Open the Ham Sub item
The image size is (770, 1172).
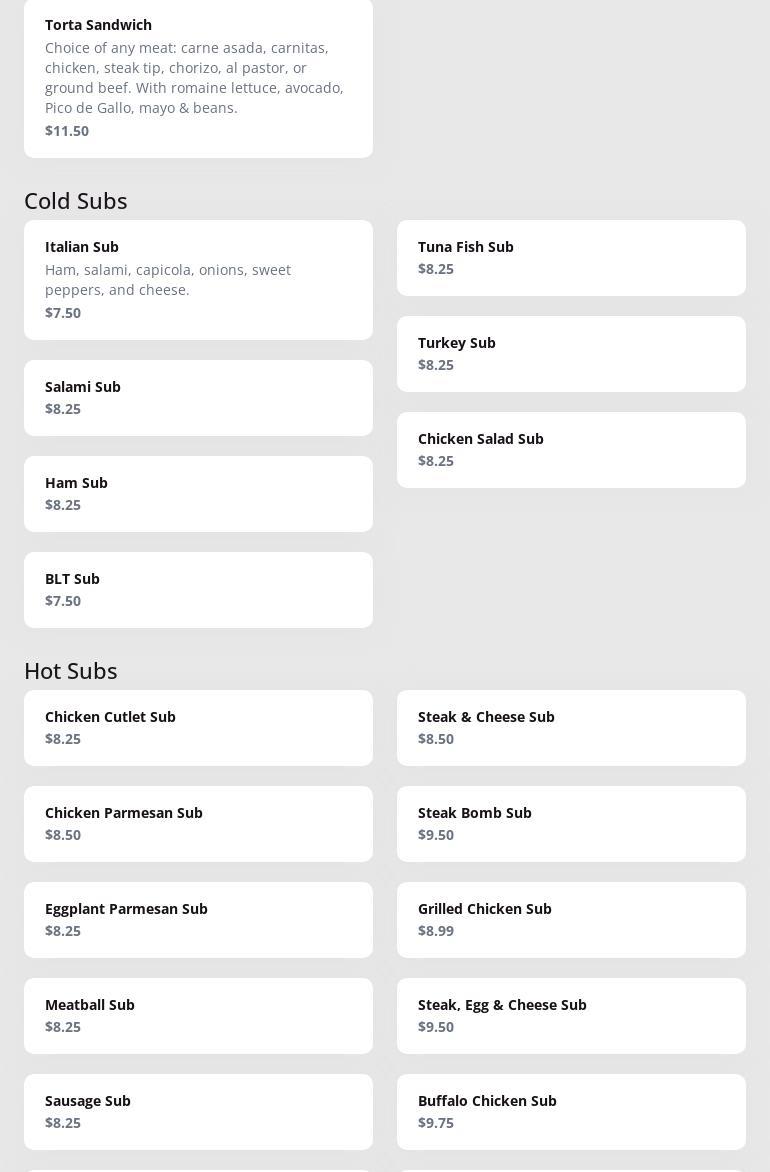point(198,493)
